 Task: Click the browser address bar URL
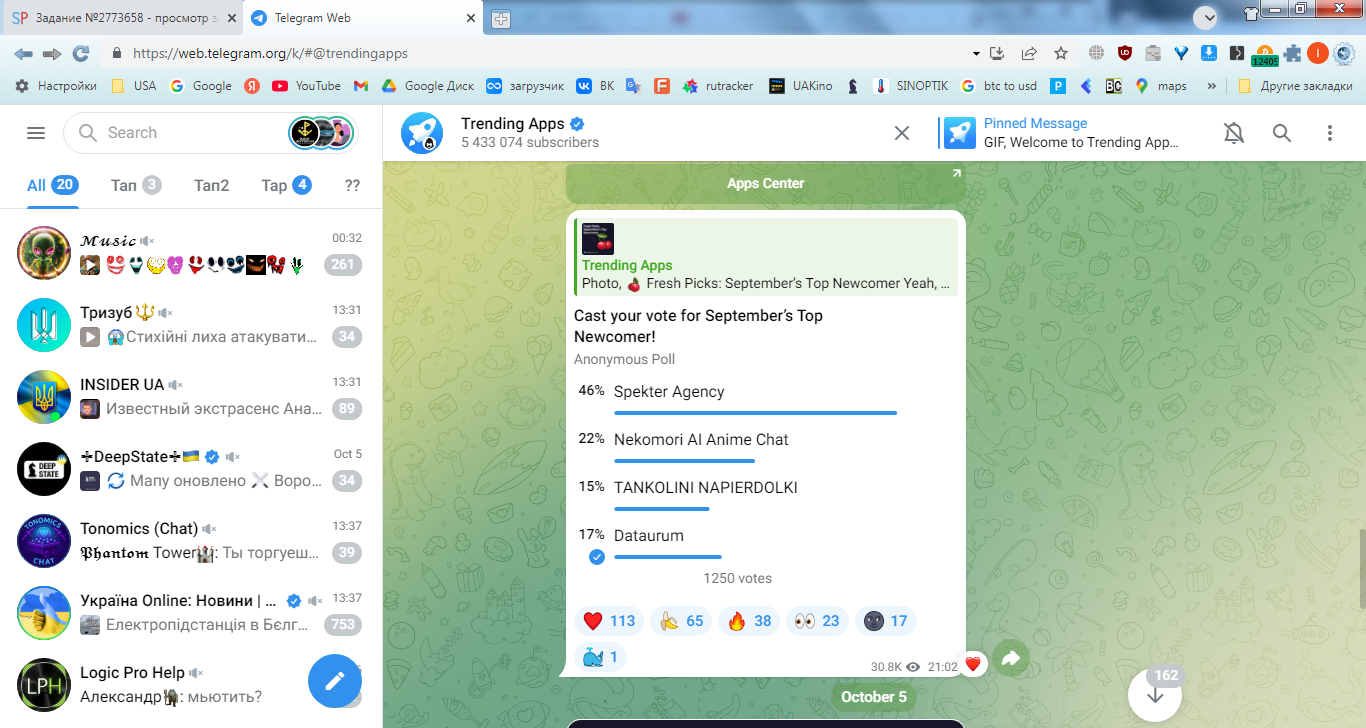[x=270, y=54]
